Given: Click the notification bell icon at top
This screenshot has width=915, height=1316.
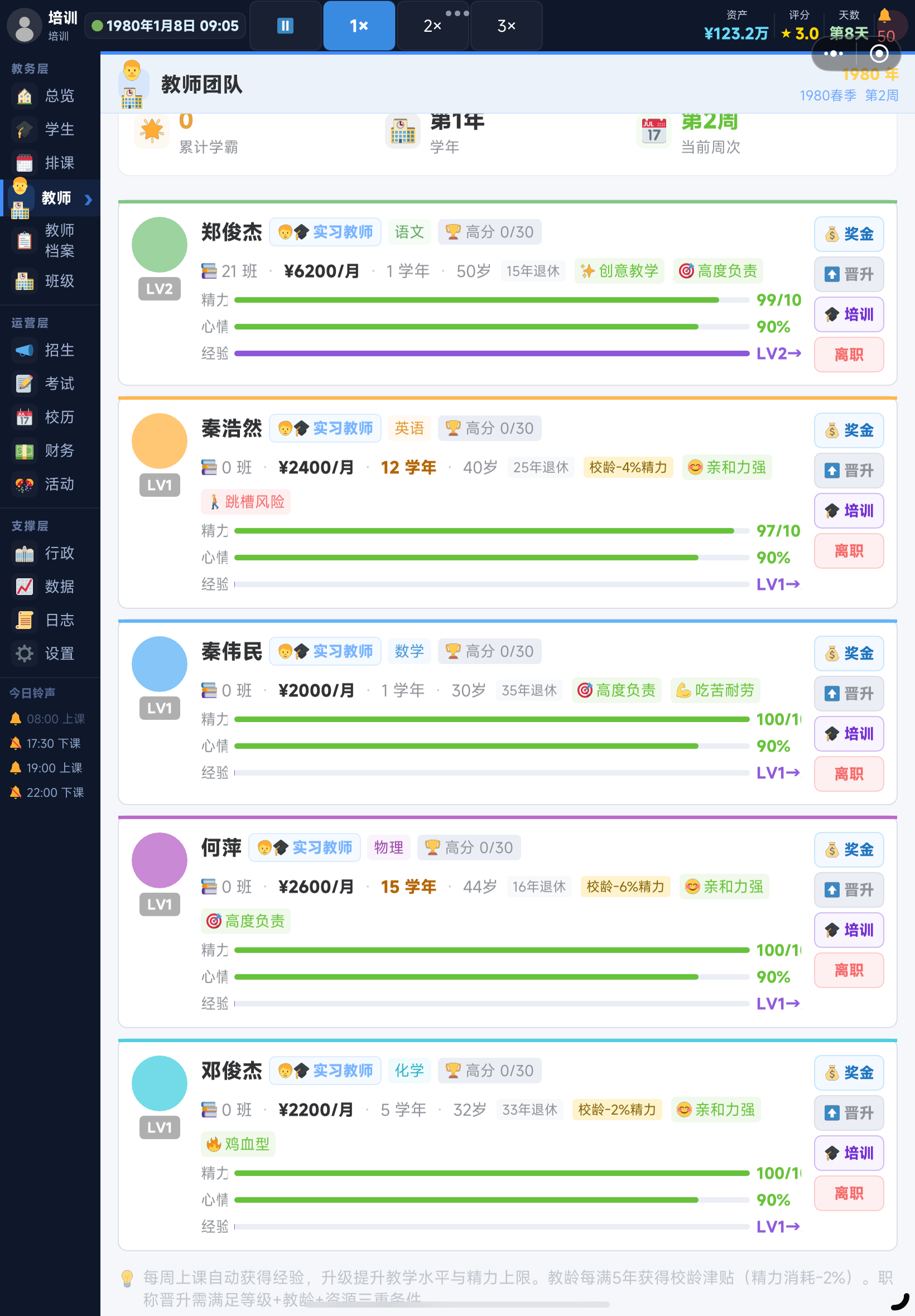Looking at the screenshot, I should 884,16.
